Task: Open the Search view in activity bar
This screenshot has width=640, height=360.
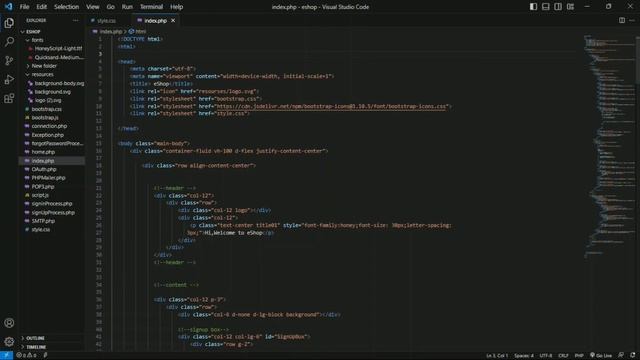Action: (9, 42)
